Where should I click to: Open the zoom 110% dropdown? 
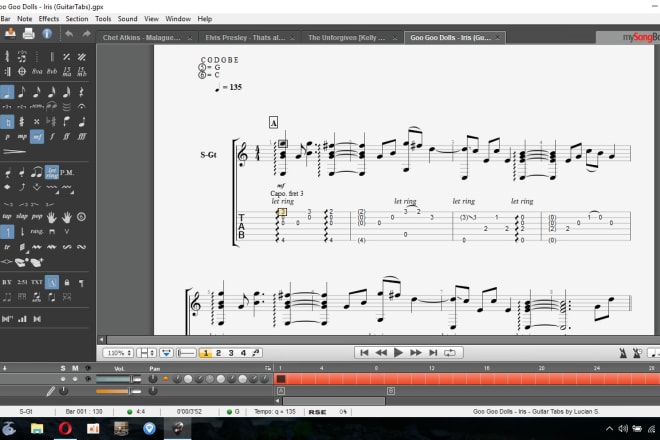click(118, 353)
